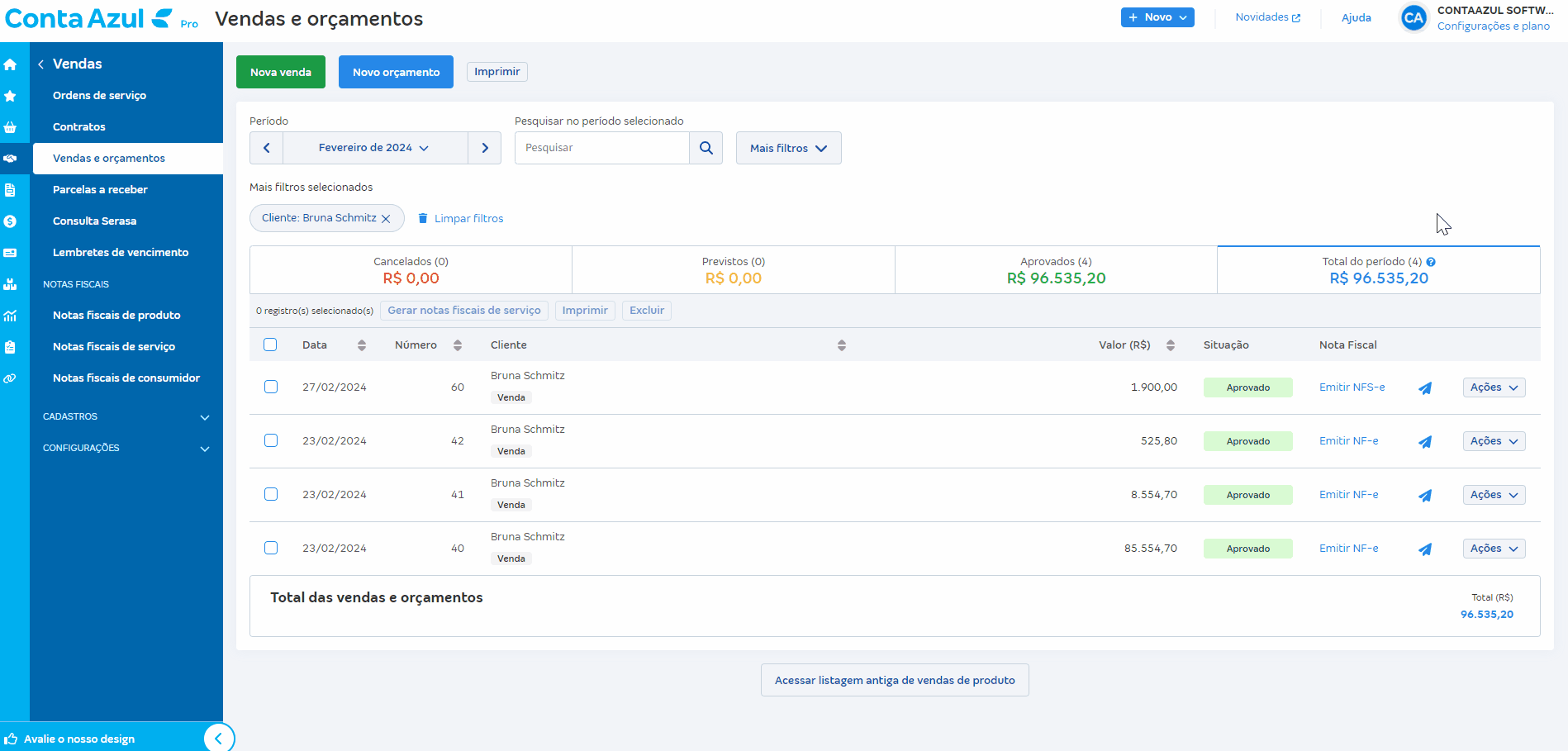Open Notas fiscais de consumidor

coord(126,378)
